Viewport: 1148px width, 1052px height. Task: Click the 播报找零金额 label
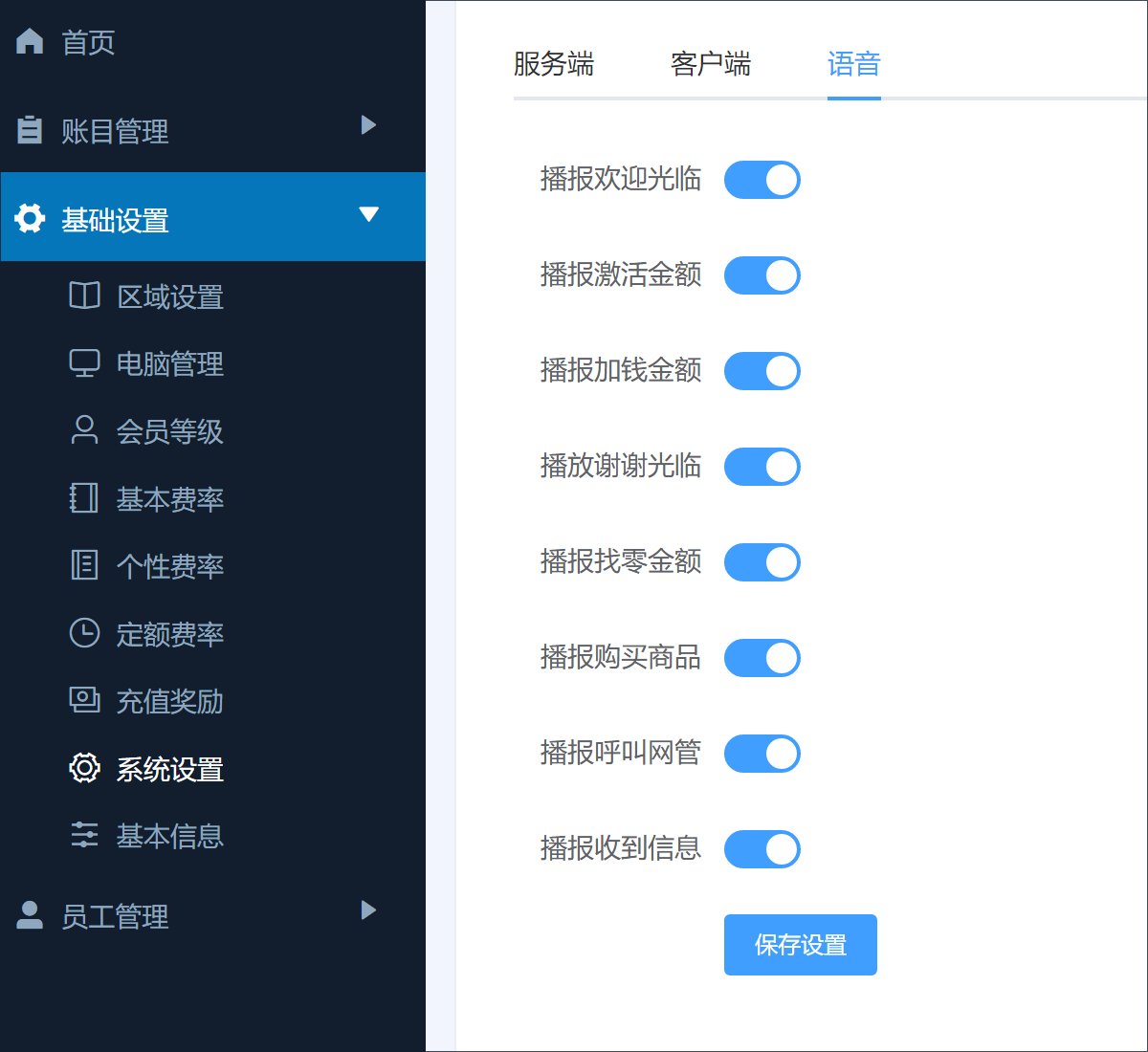[621, 561]
